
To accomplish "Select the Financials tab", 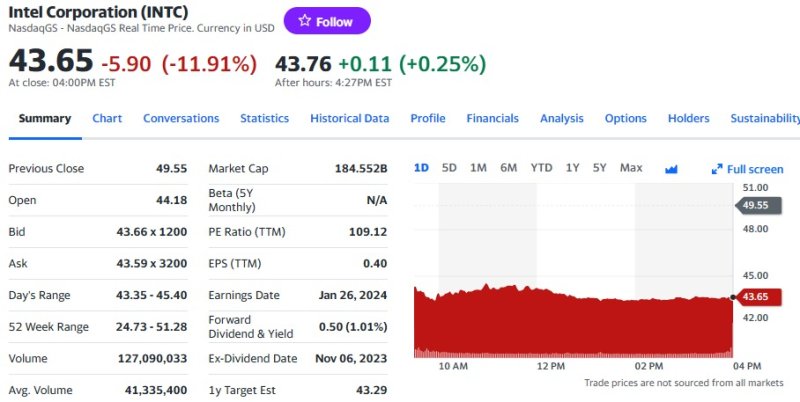I will 492,118.
